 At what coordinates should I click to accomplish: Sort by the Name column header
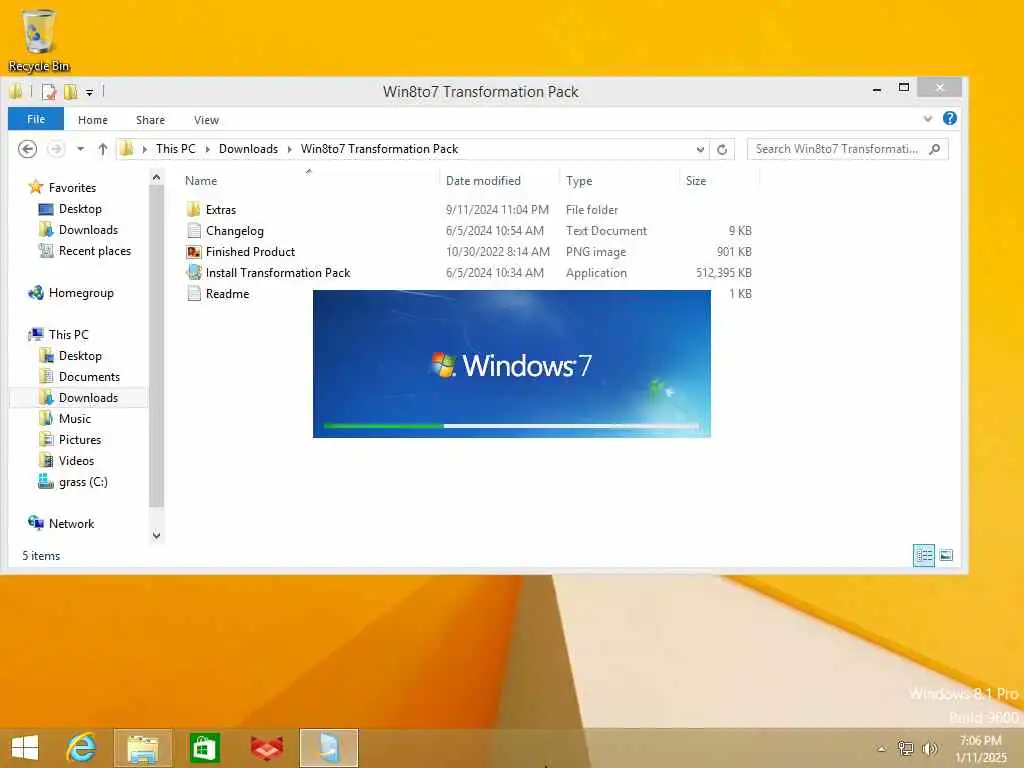click(x=200, y=181)
